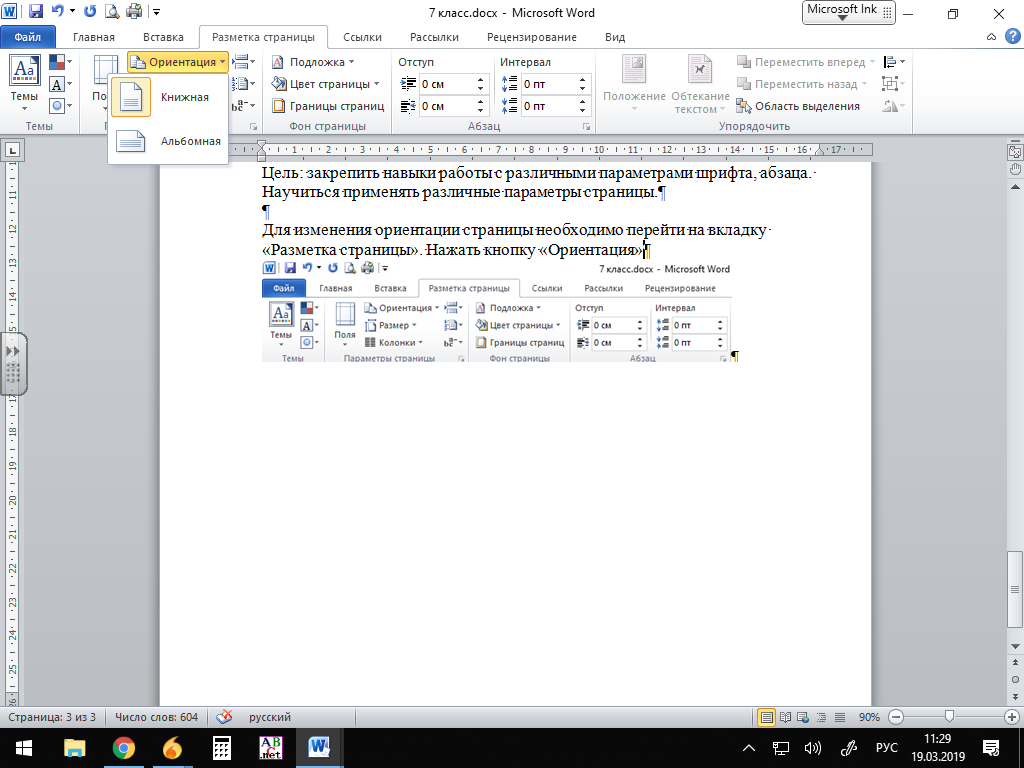
Task: Click the zoom out minus button
Action: point(895,717)
